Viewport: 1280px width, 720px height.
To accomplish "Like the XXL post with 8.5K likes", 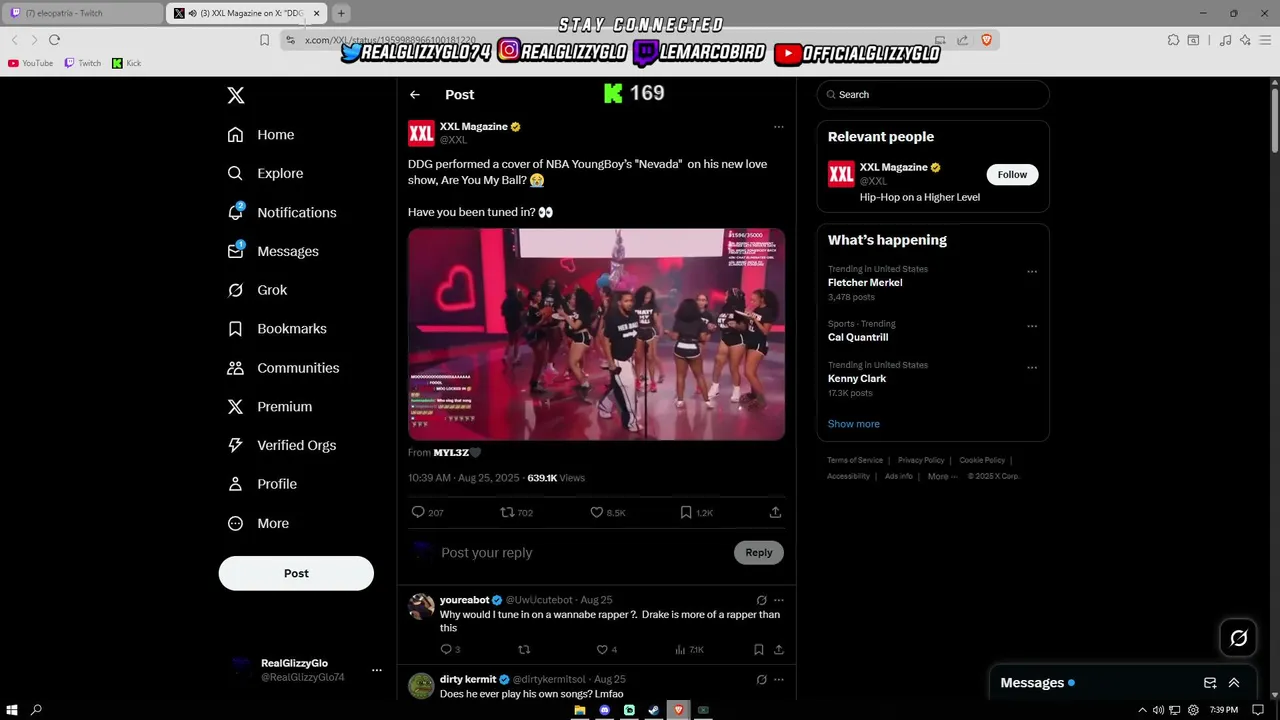I will 607,512.
